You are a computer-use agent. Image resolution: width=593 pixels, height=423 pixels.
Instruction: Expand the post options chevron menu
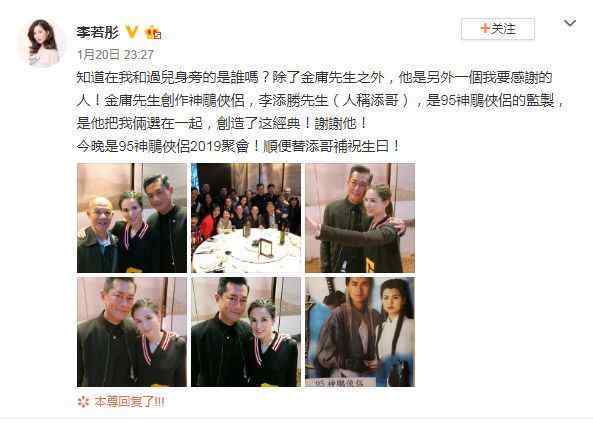tap(570, 23)
